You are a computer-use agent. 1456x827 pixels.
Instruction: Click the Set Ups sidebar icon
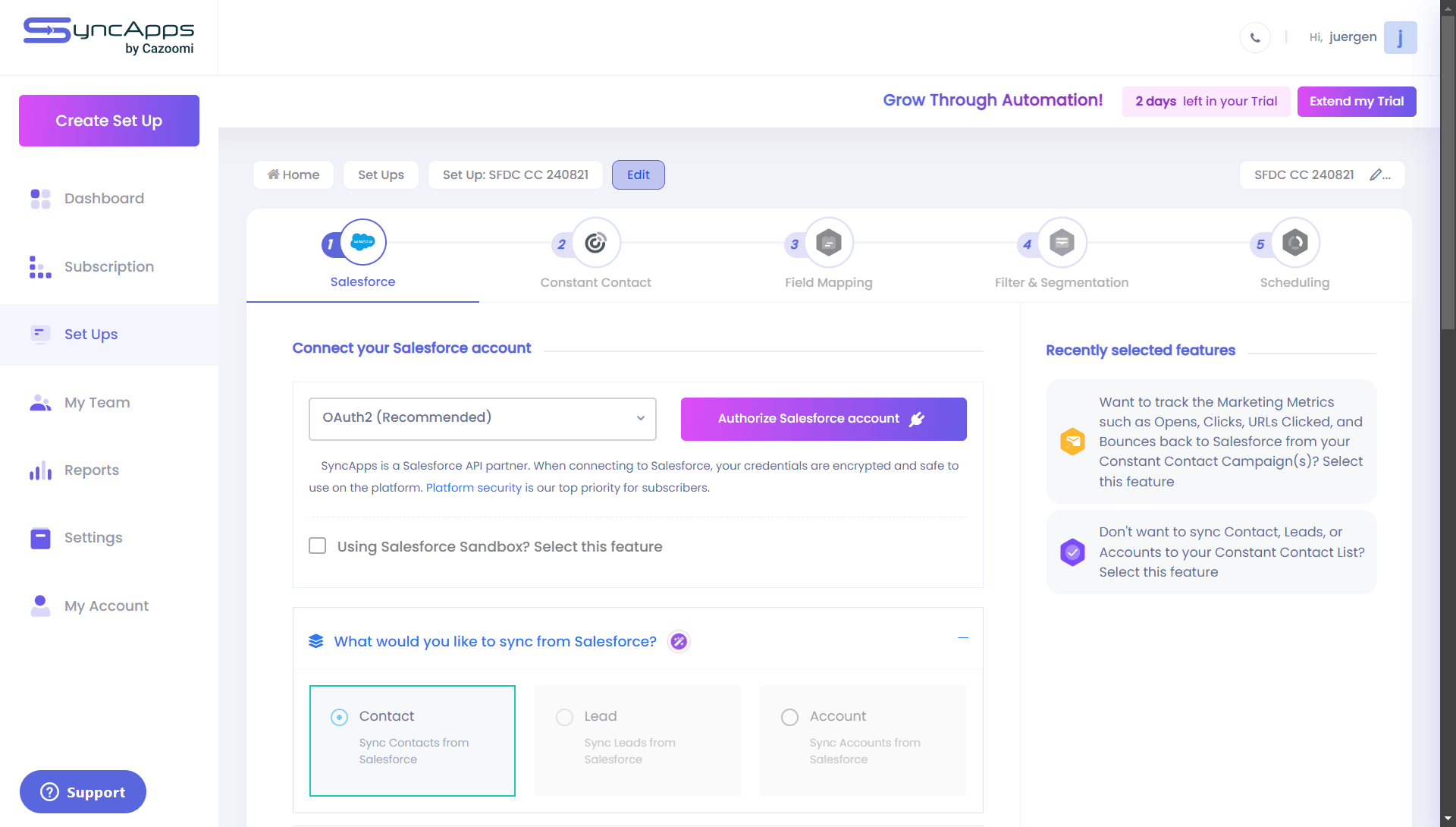(x=40, y=334)
